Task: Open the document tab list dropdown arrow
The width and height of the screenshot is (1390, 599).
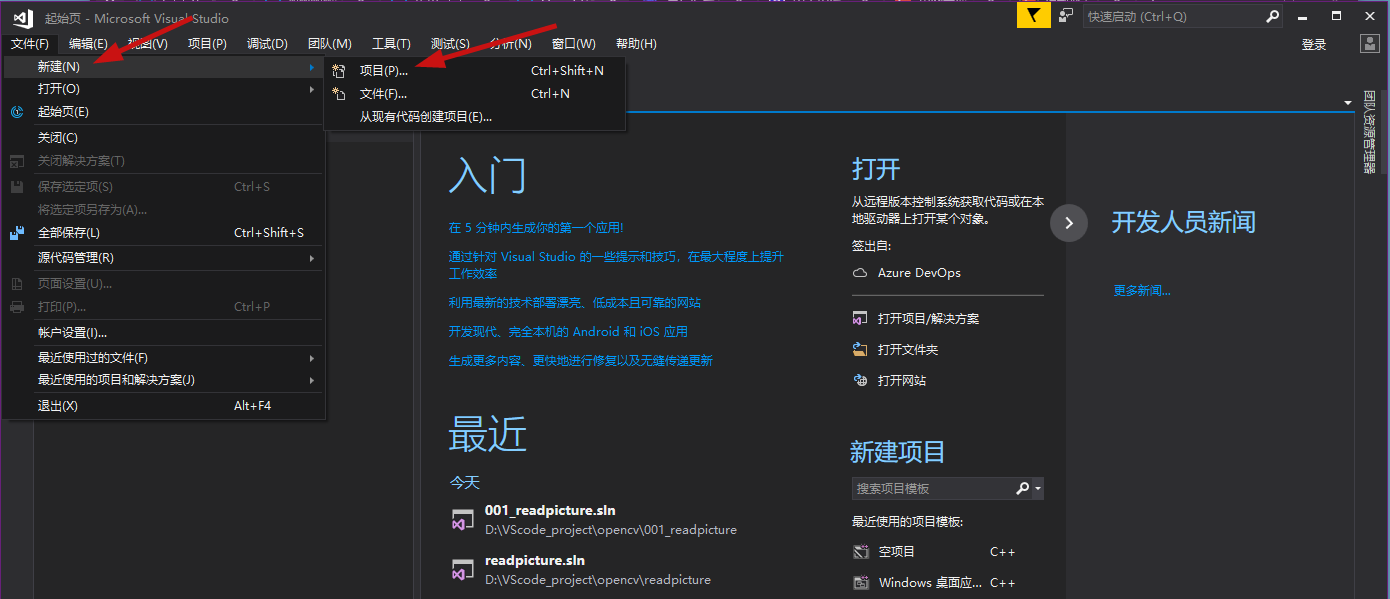Action: 1348,103
